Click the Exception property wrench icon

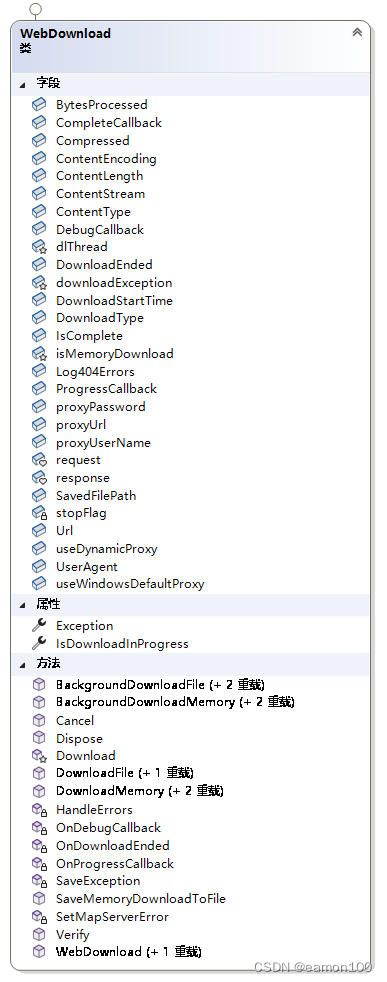(39, 625)
